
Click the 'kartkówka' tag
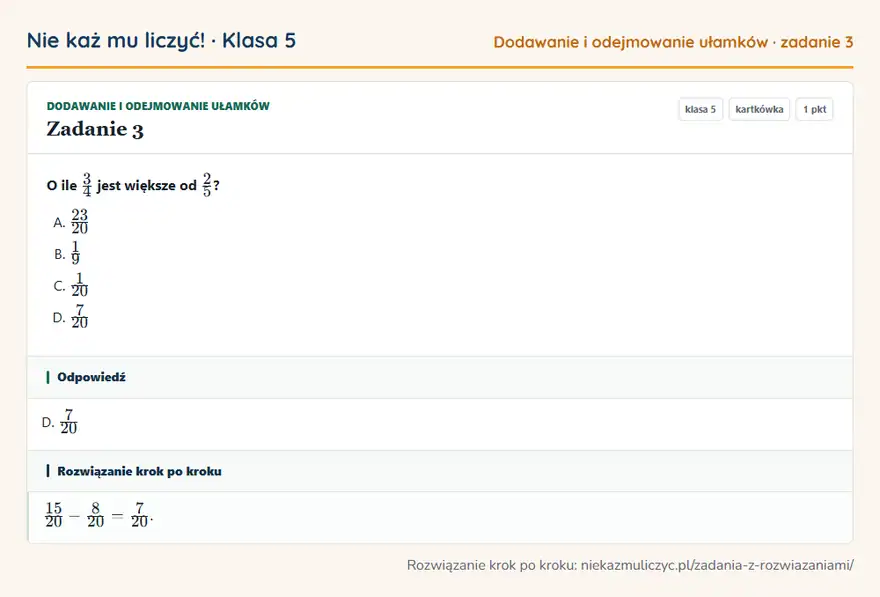point(759,109)
